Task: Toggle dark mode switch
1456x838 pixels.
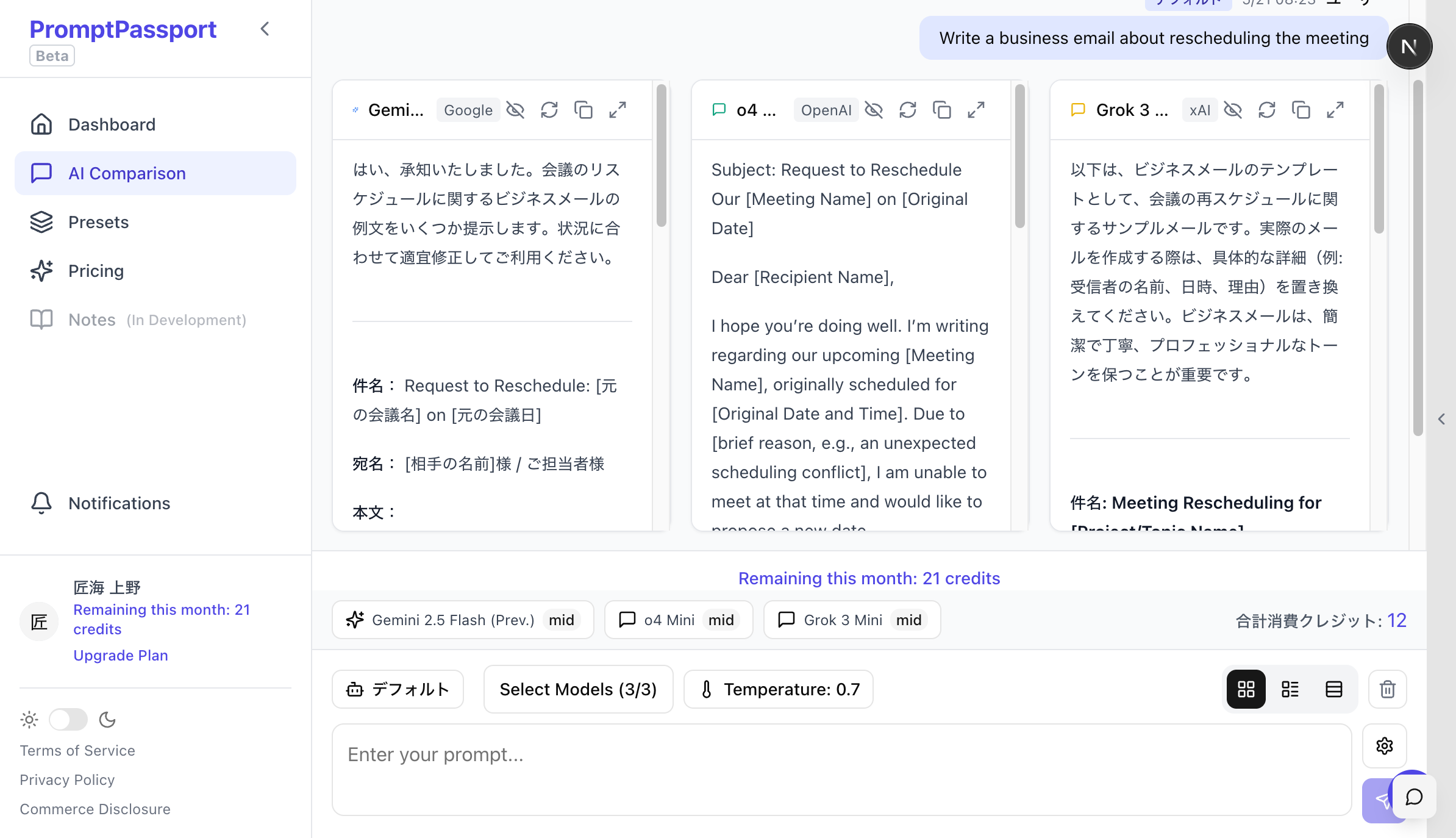Action: point(68,720)
